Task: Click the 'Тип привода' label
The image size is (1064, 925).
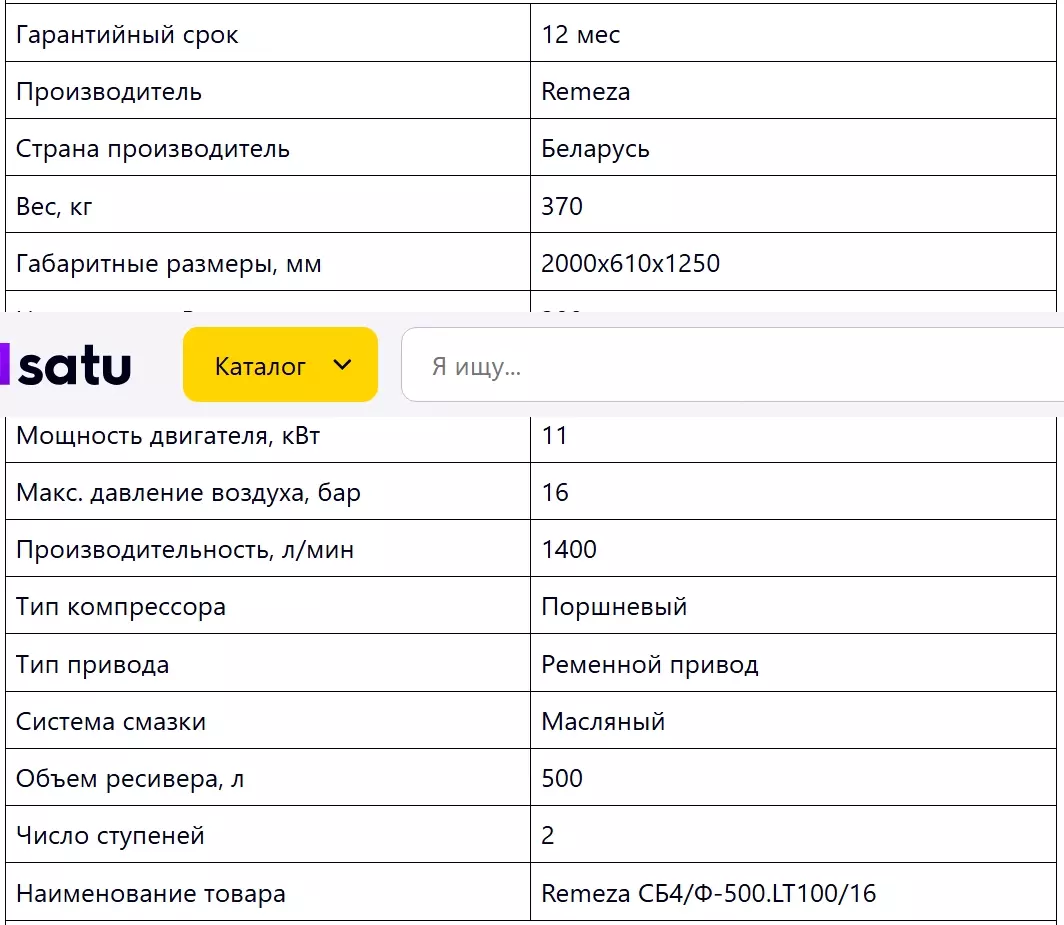Action: (x=92, y=664)
